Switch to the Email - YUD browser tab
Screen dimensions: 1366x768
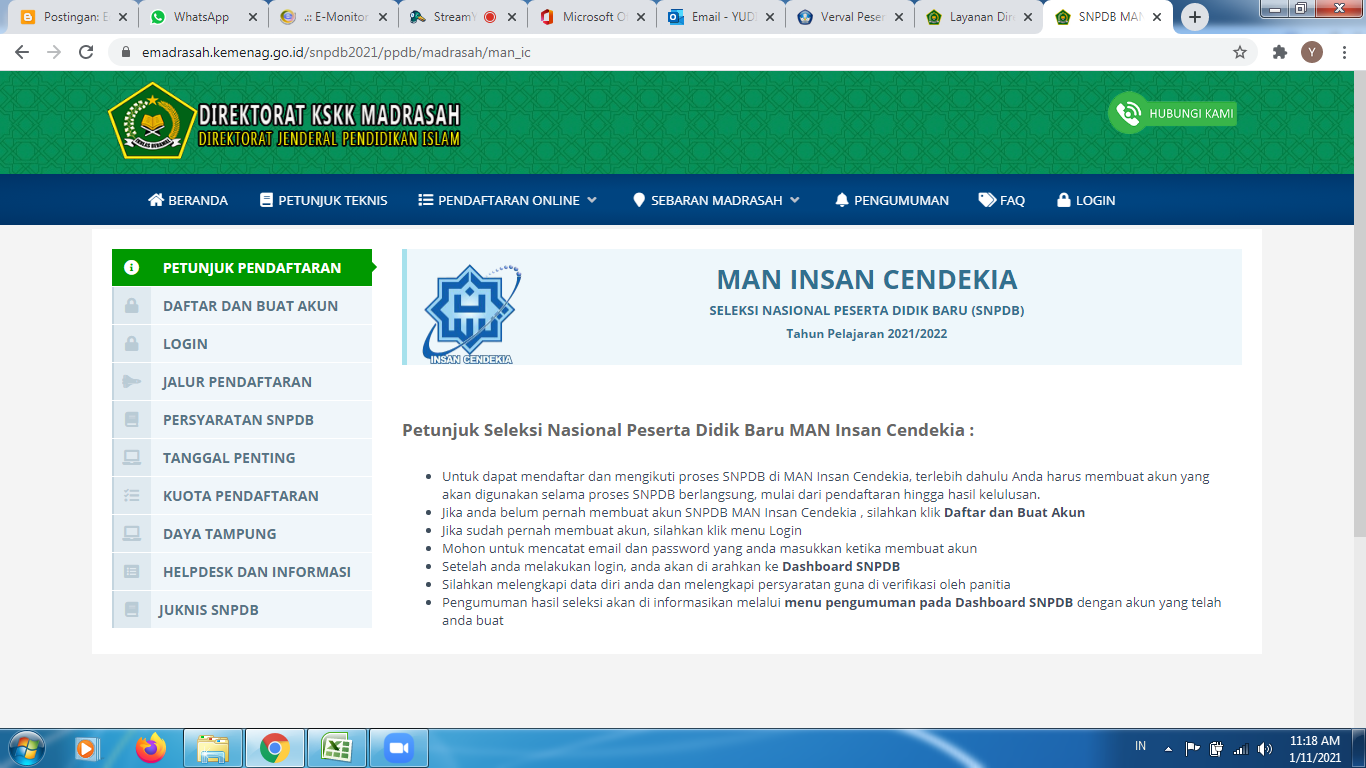[x=722, y=17]
